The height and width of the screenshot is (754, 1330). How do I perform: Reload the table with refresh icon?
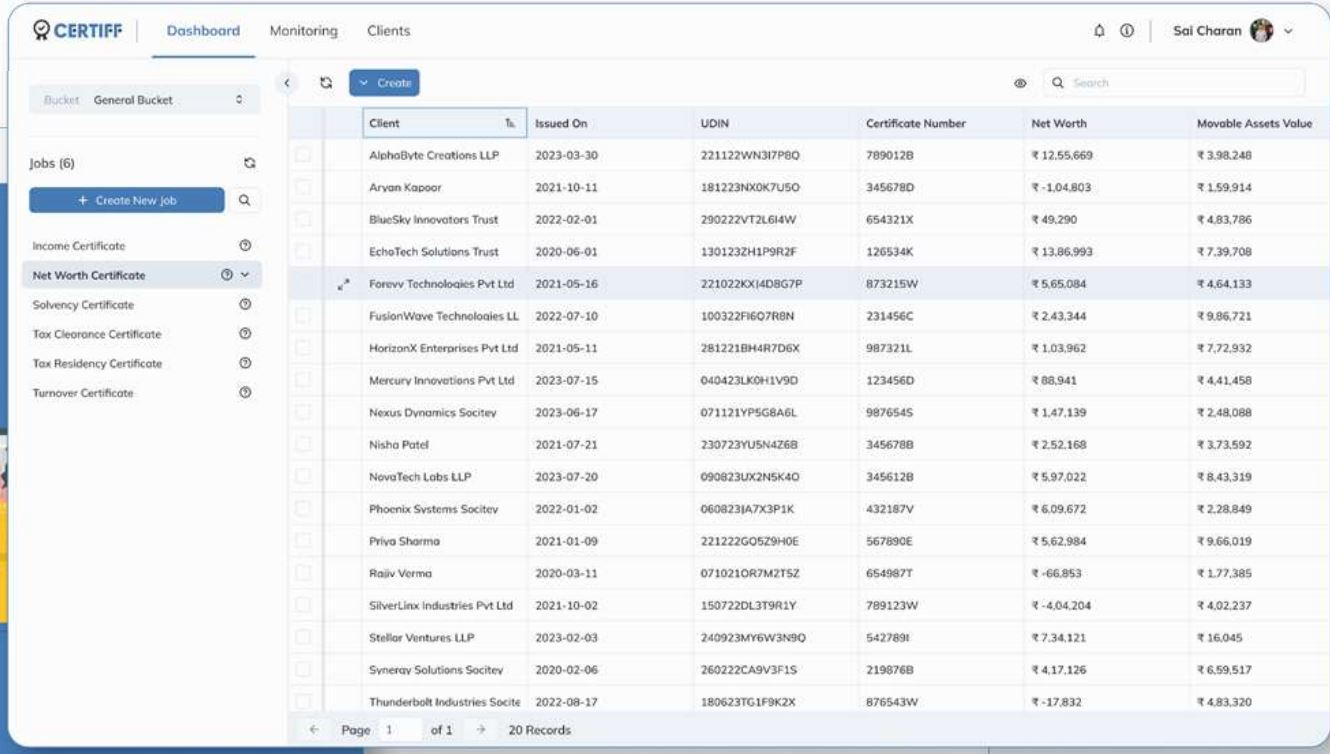coord(325,83)
